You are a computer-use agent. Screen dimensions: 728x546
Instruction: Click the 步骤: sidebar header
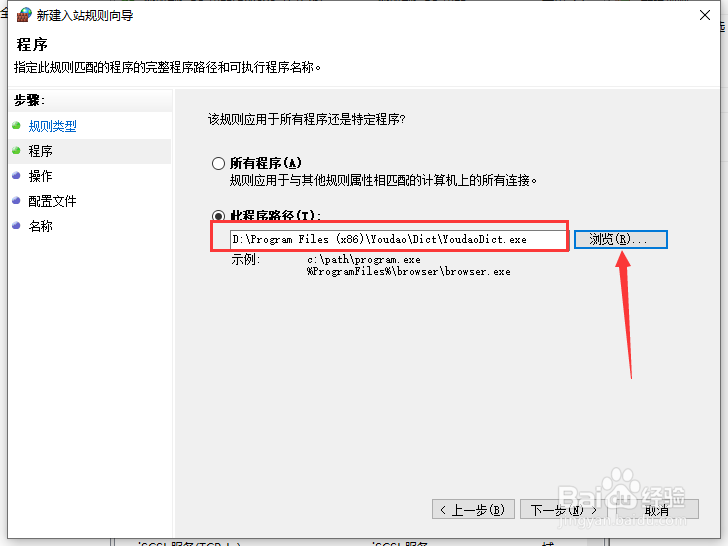click(29, 100)
